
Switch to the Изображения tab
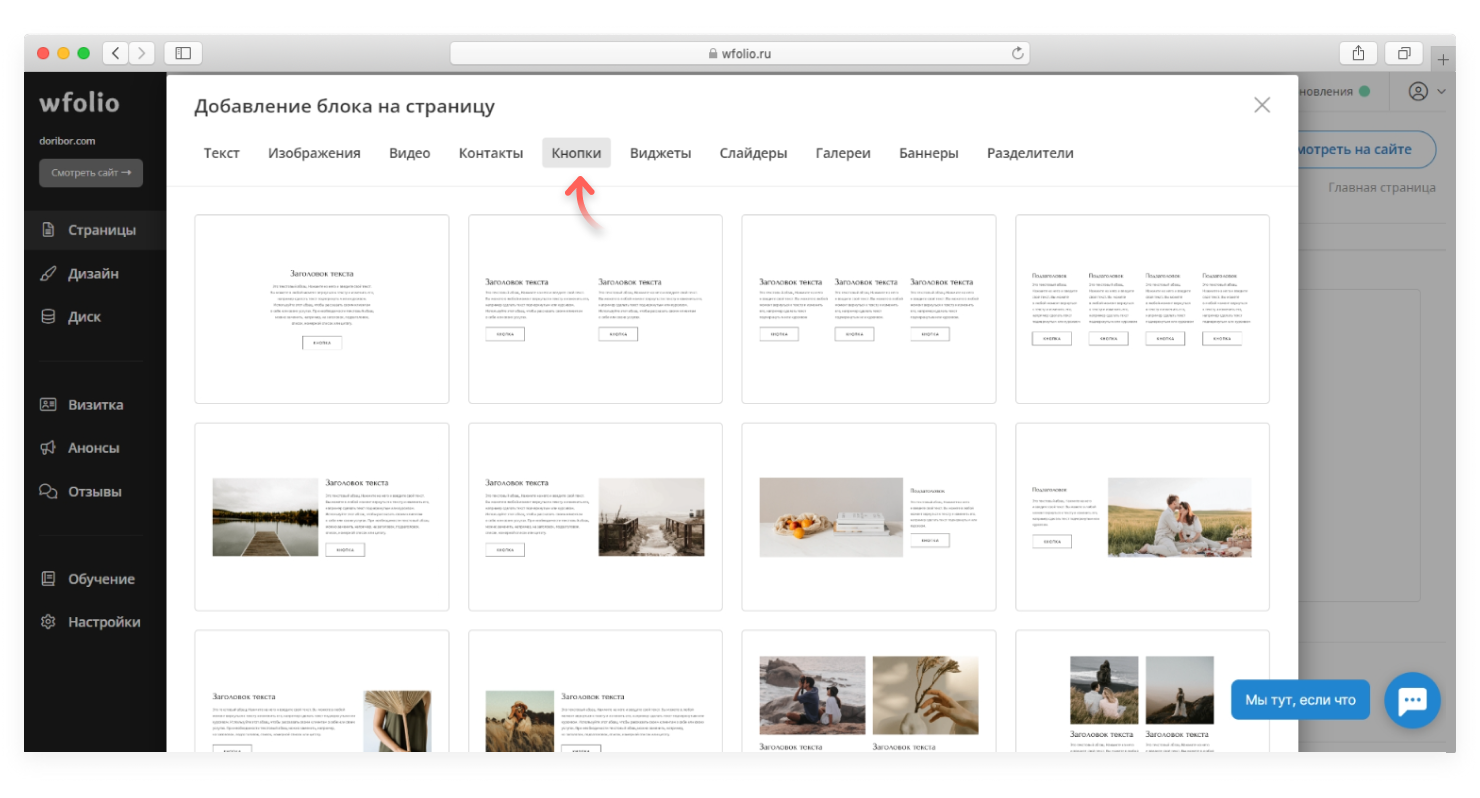tap(314, 153)
